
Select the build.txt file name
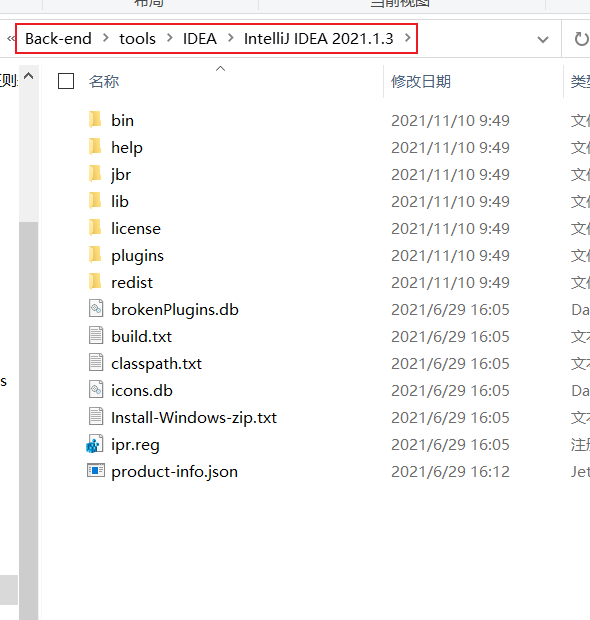[141, 336]
